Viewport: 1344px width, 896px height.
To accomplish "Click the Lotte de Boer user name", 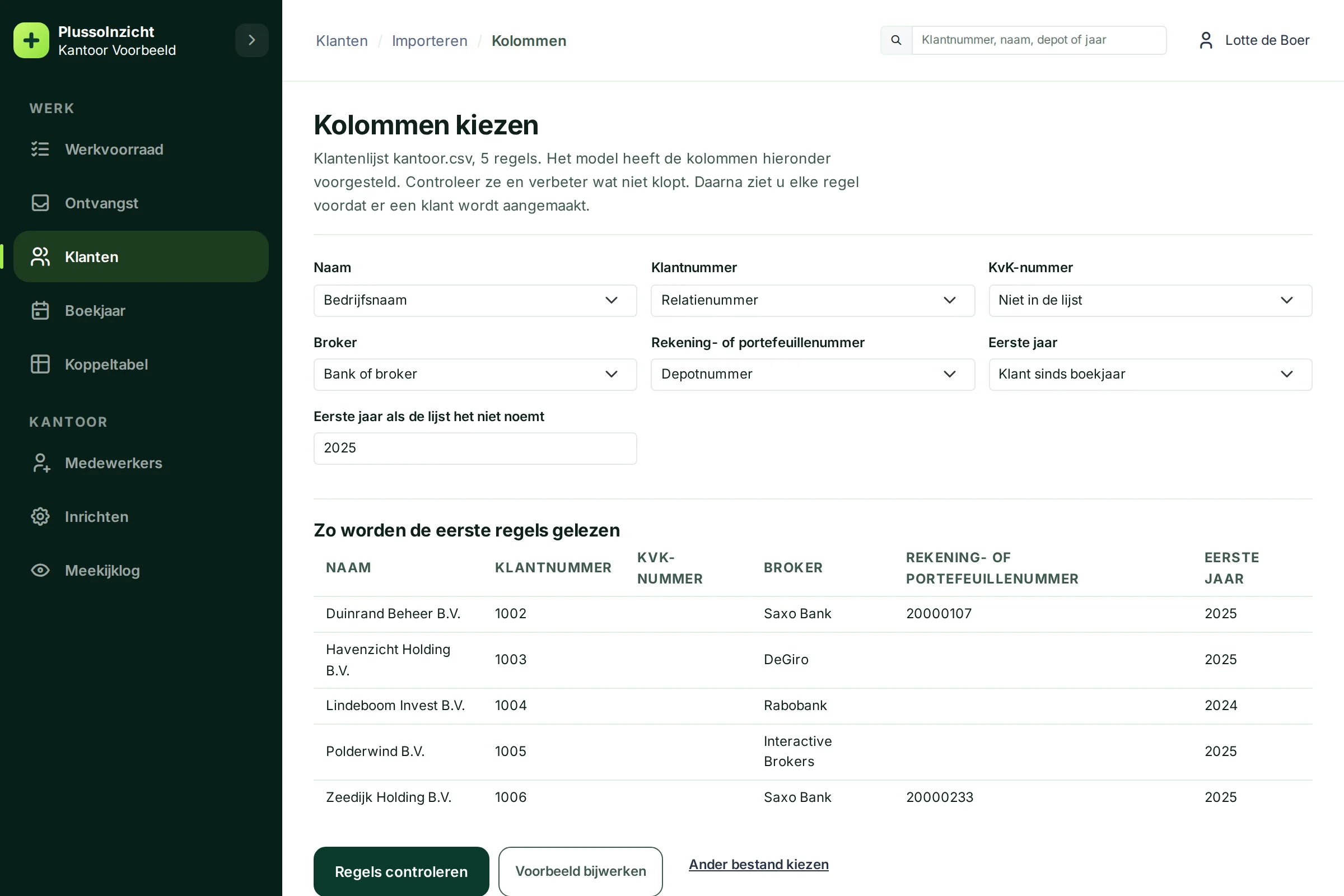I will click(1267, 40).
